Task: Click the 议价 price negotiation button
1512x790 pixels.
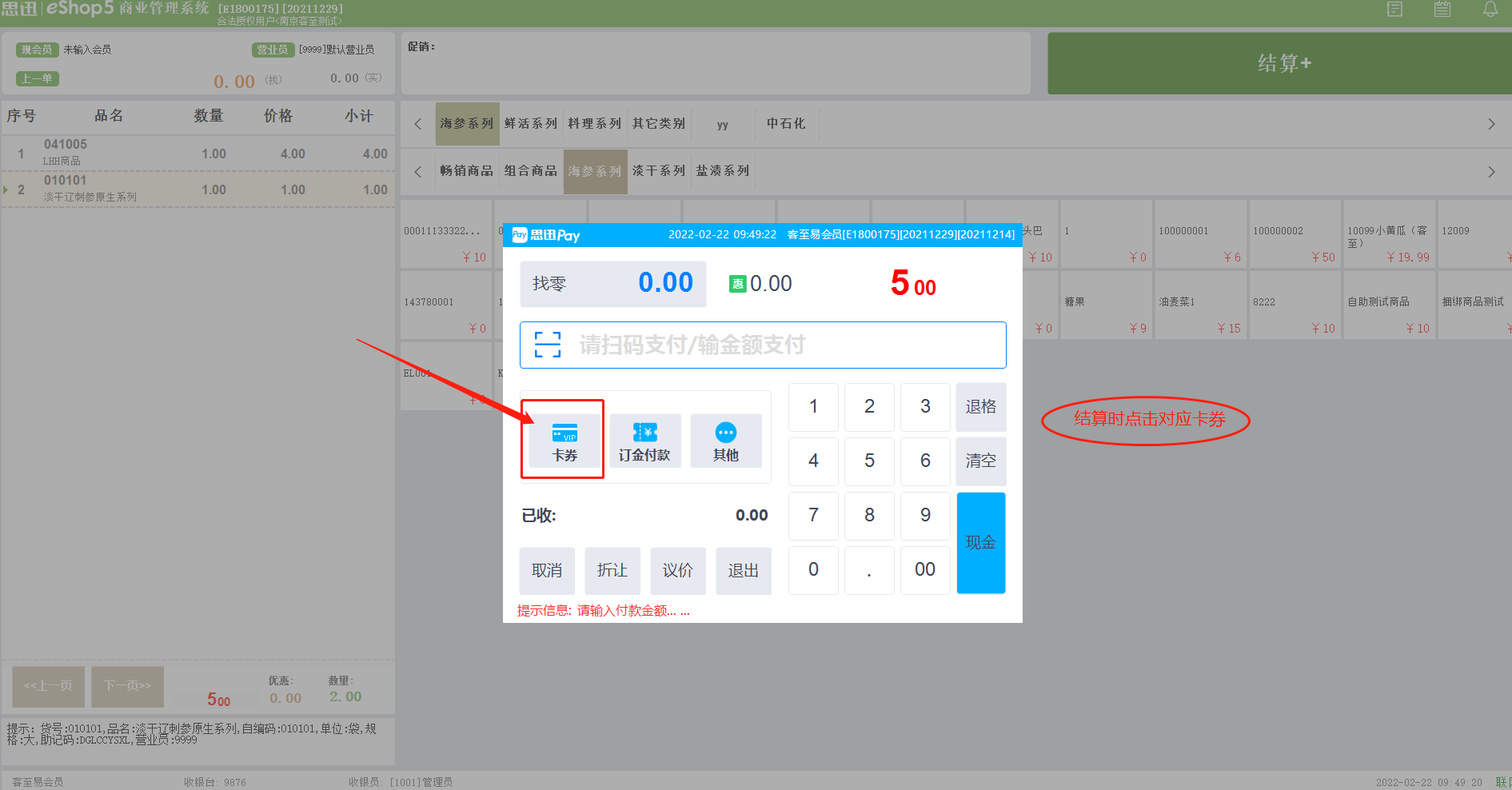Action: [x=678, y=570]
